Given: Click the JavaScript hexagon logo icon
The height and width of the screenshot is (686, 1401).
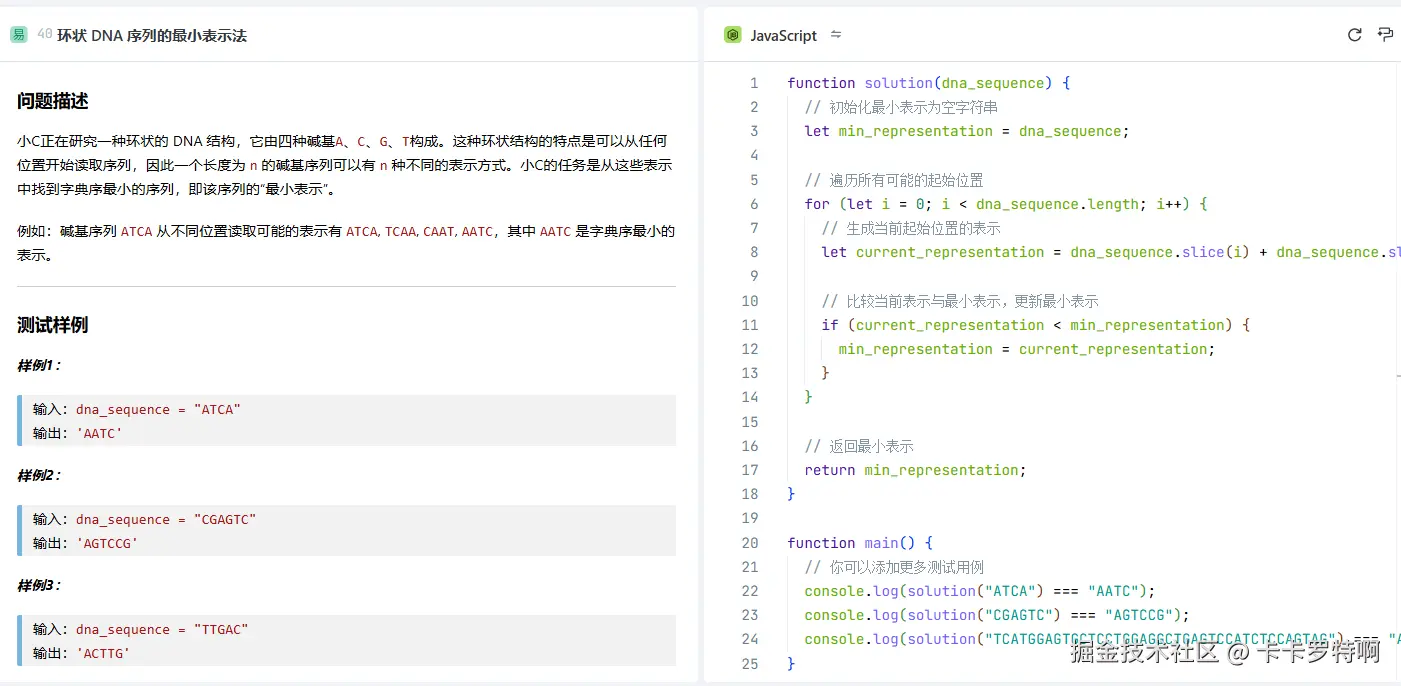Looking at the screenshot, I should pyautogui.click(x=733, y=35).
